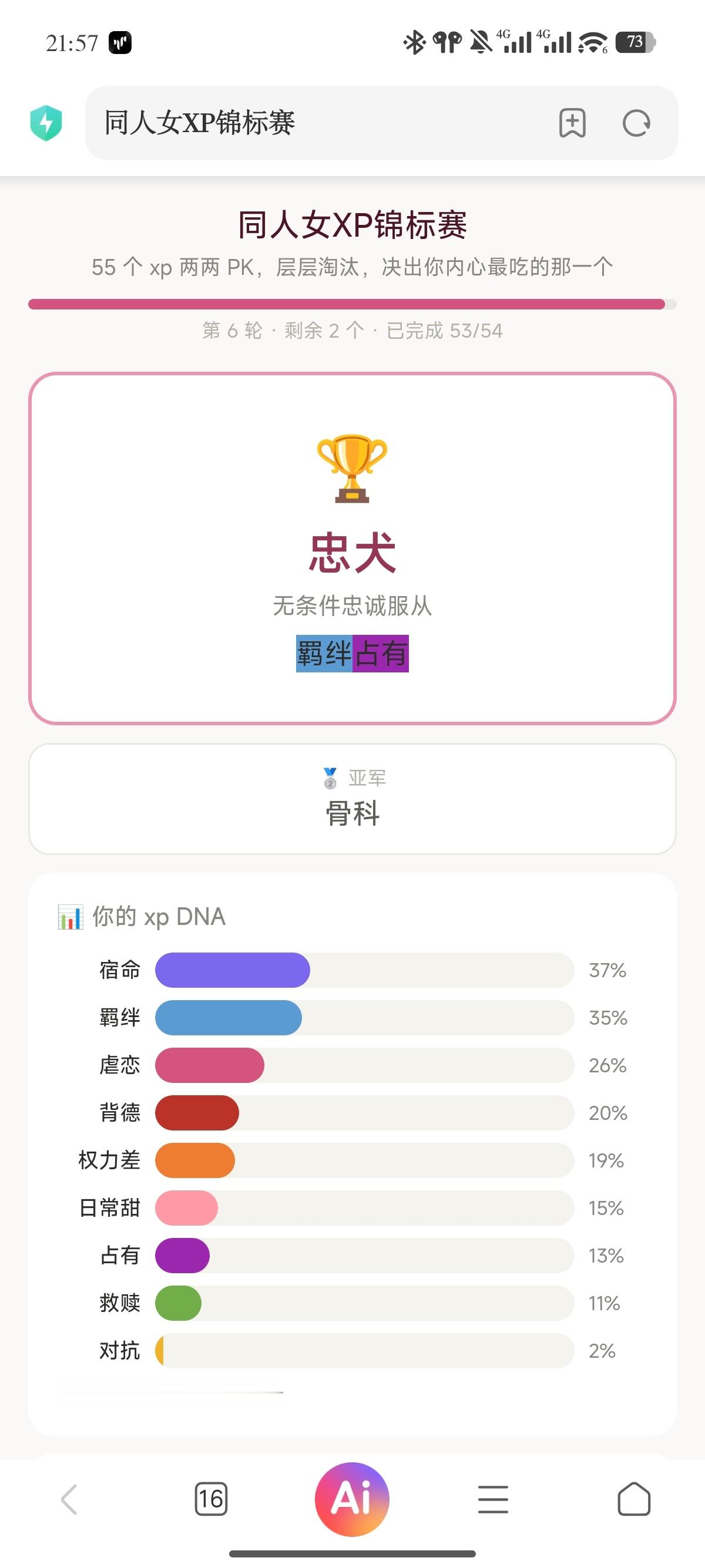Viewport: 705px width, 1568px height.
Task: Add page to bookmarks icon
Action: coord(572,123)
